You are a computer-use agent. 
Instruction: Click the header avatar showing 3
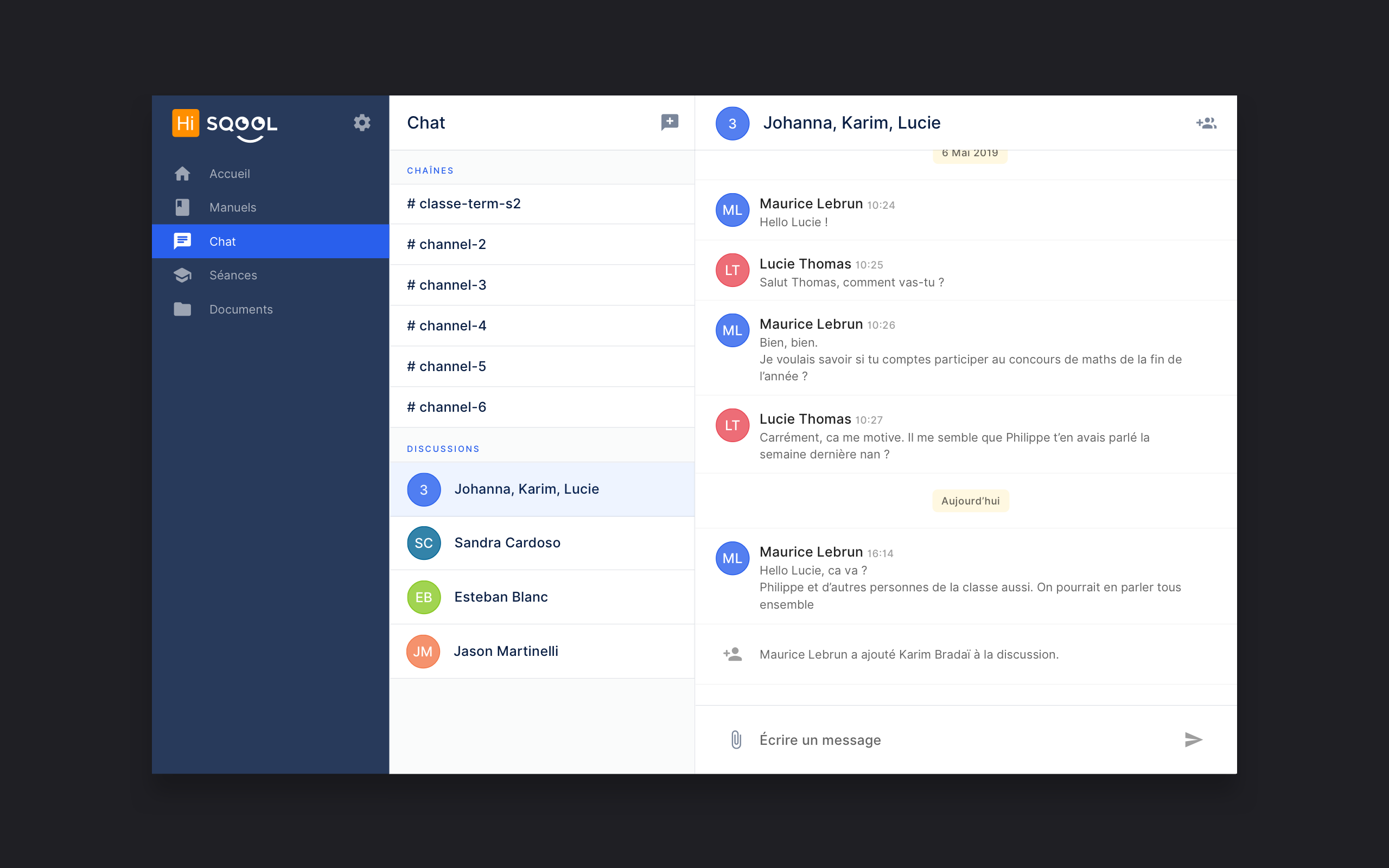pyautogui.click(x=732, y=123)
